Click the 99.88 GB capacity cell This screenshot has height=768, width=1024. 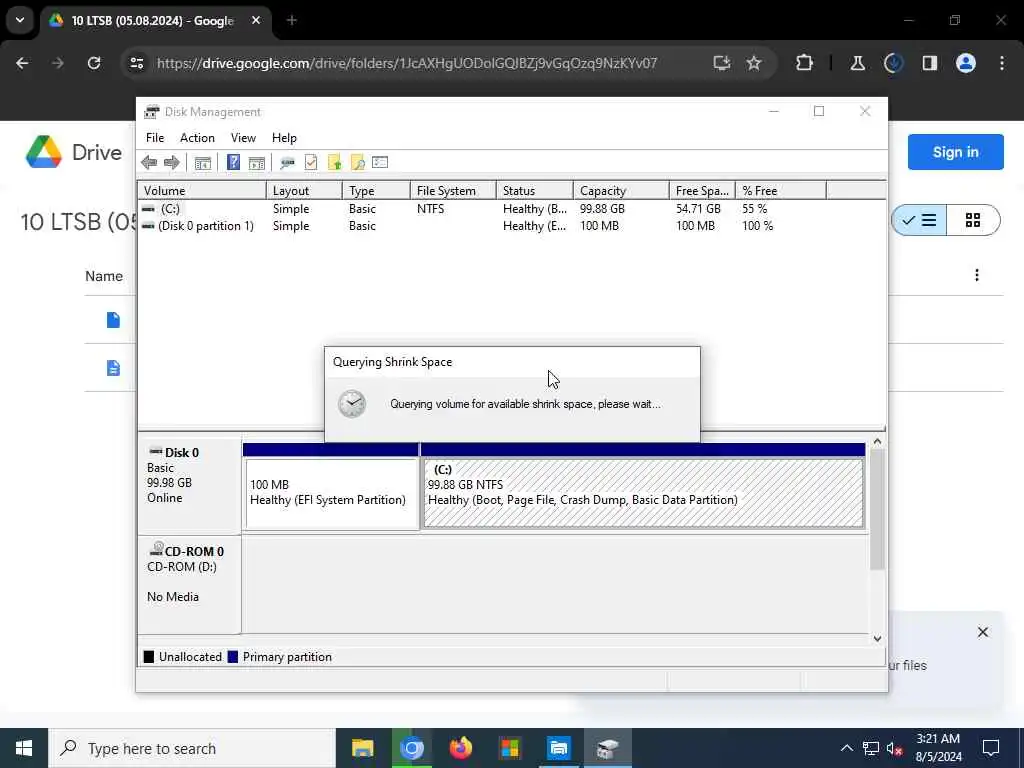[x=602, y=209]
